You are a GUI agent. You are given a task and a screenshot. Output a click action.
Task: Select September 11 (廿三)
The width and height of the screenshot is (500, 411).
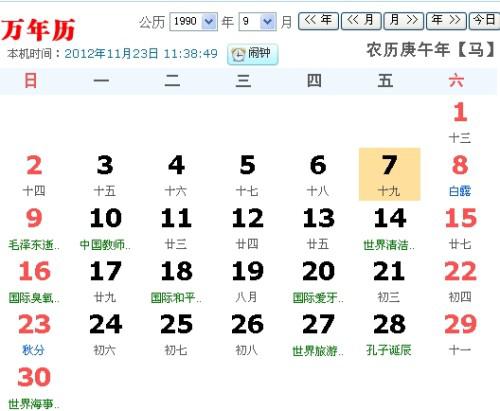(x=176, y=228)
